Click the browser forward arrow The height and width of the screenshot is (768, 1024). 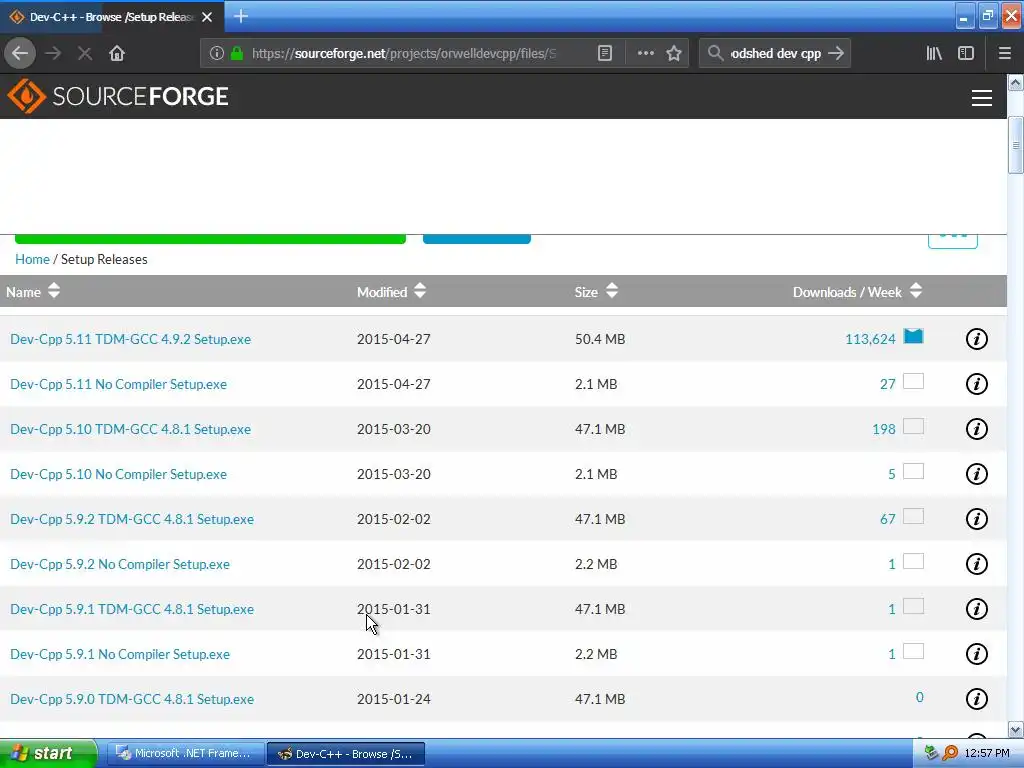click(54, 54)
